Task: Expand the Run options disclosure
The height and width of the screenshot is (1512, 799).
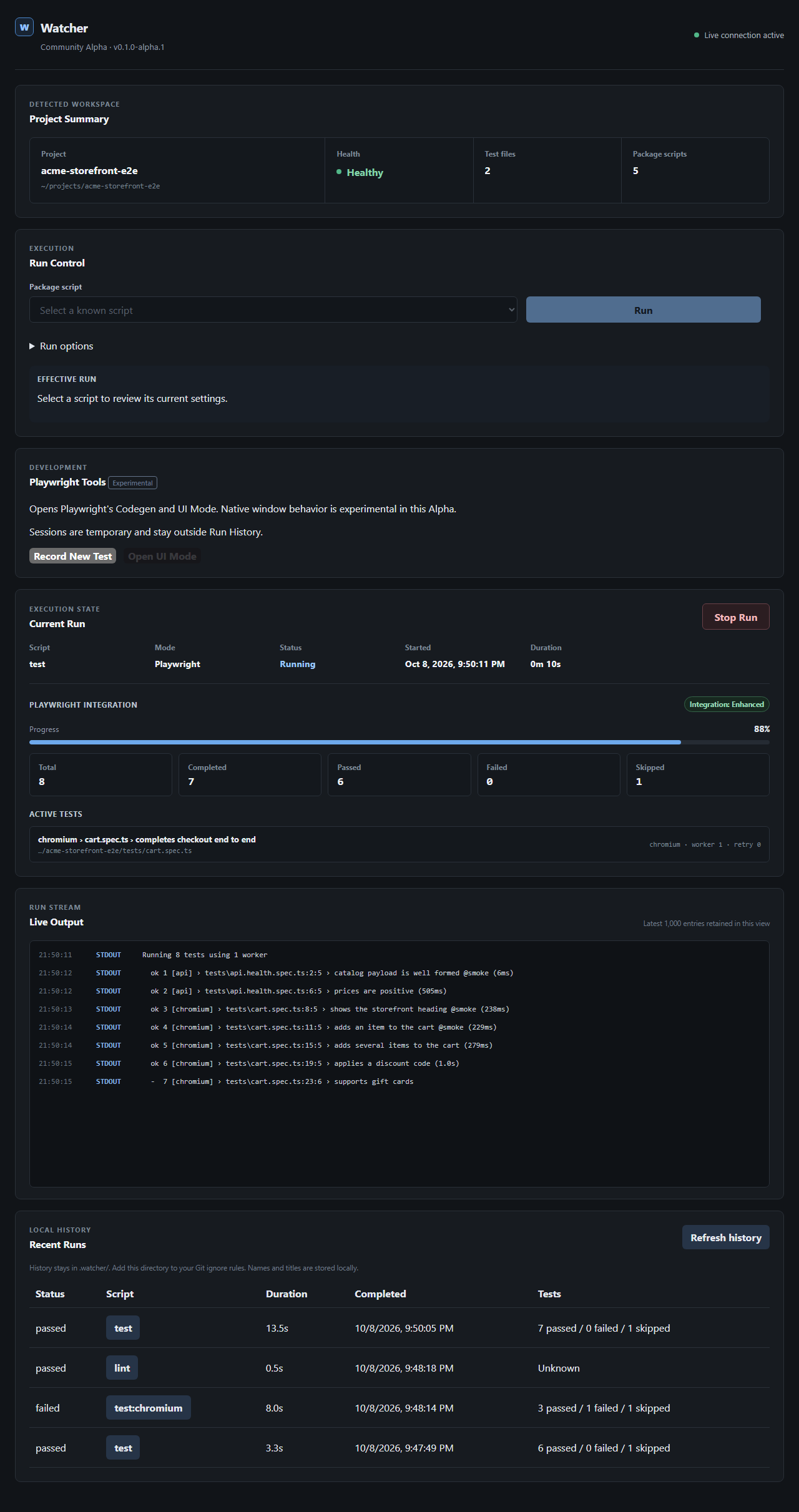Action: 61,346
